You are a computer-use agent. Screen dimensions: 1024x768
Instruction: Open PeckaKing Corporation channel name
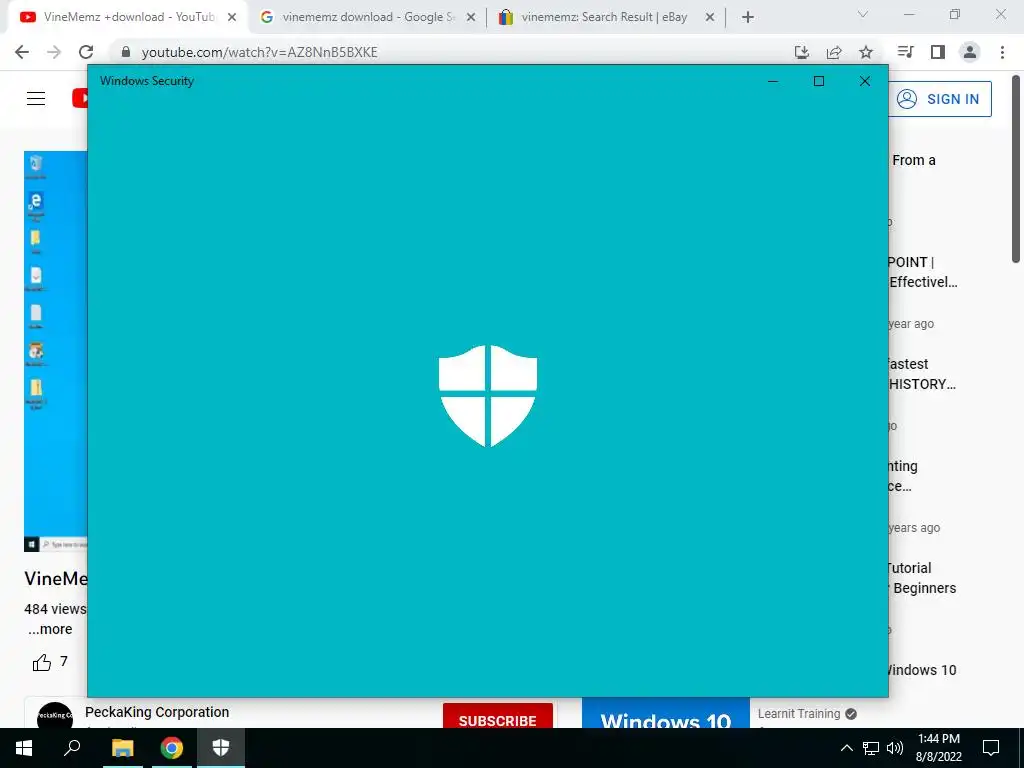(x=157, y=712)
